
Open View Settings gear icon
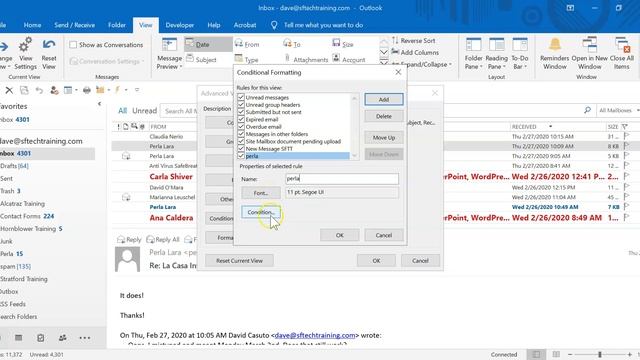pos(25,53)
